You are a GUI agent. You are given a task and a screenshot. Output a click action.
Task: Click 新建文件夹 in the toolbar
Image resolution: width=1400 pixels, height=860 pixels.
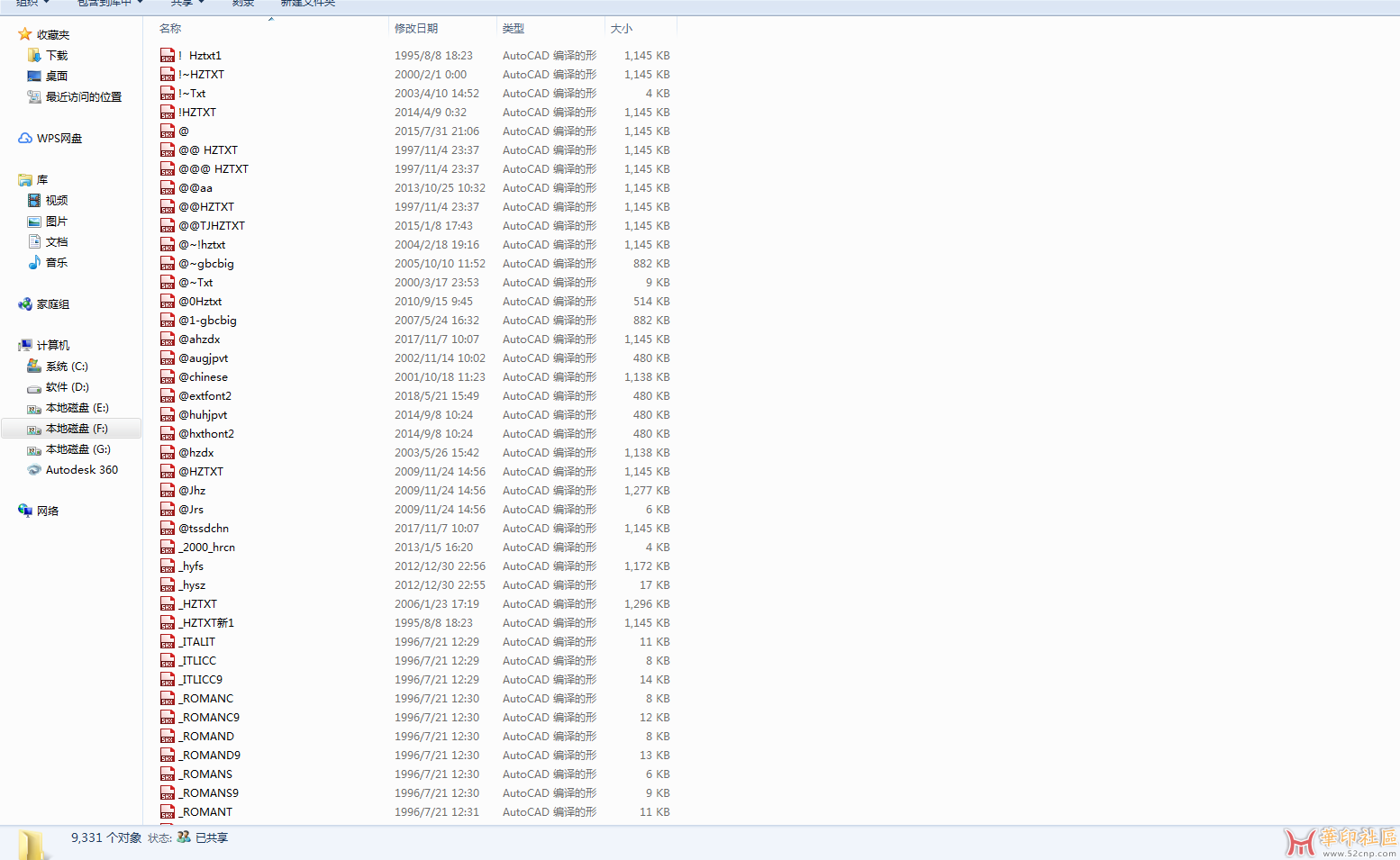pyautogui.click(x=307, y=4)
